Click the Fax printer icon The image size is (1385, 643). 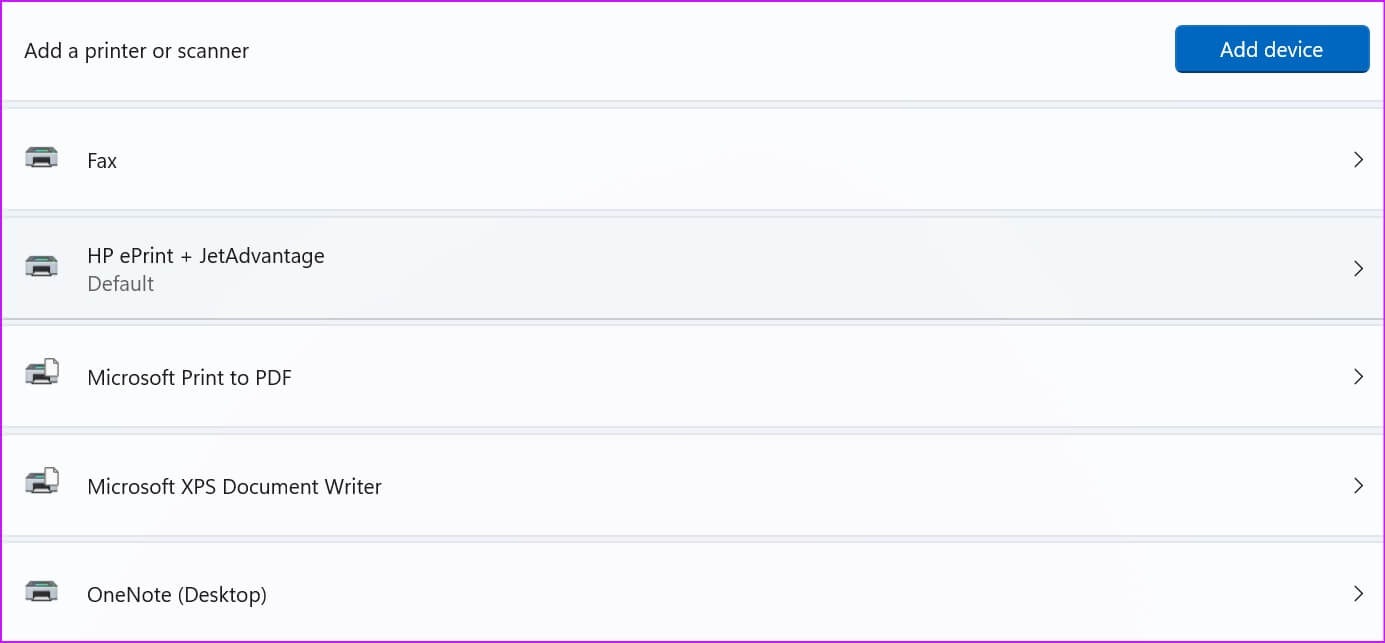point(41,159)
